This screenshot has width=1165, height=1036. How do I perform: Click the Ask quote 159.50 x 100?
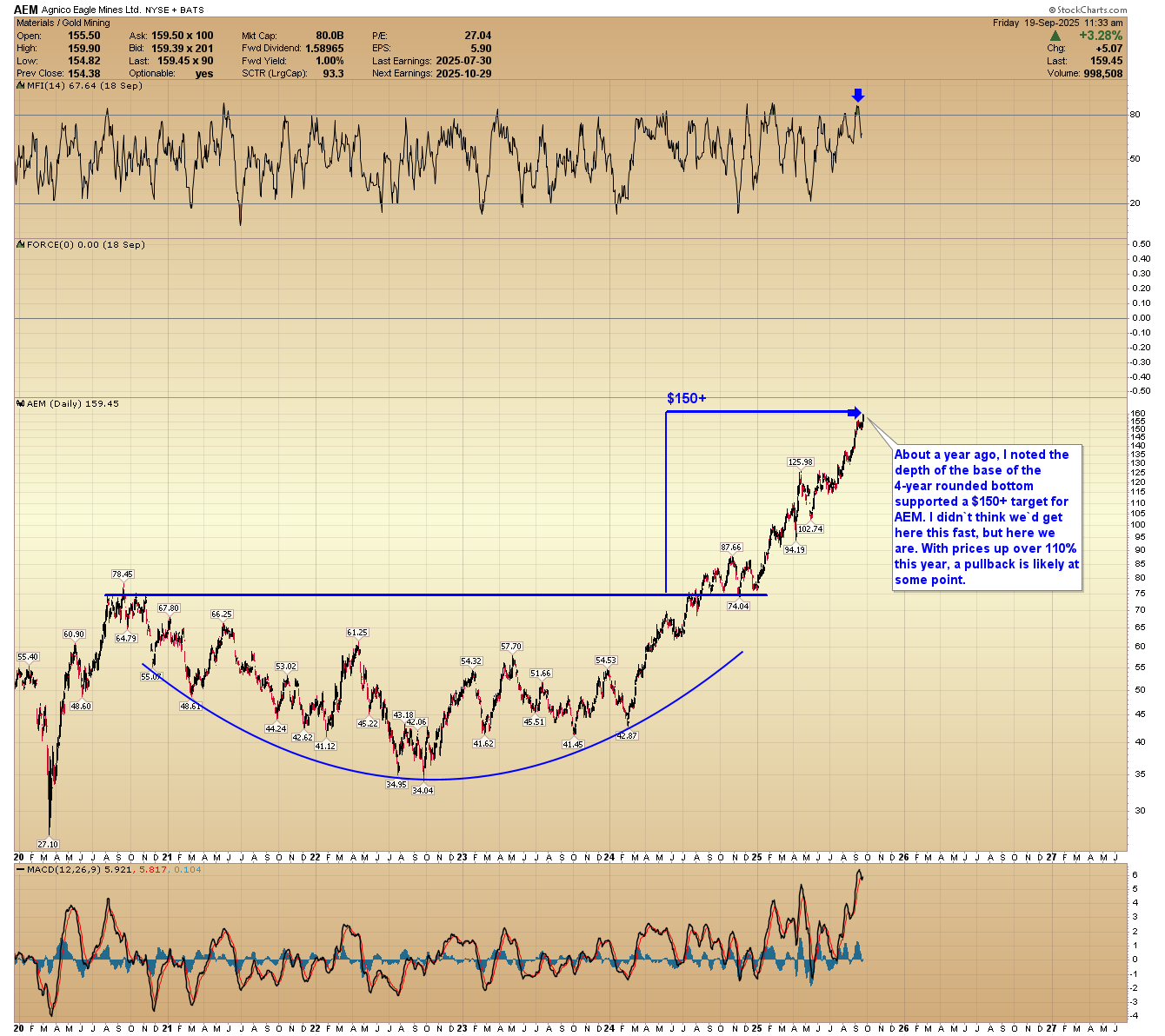coord(183,36)
